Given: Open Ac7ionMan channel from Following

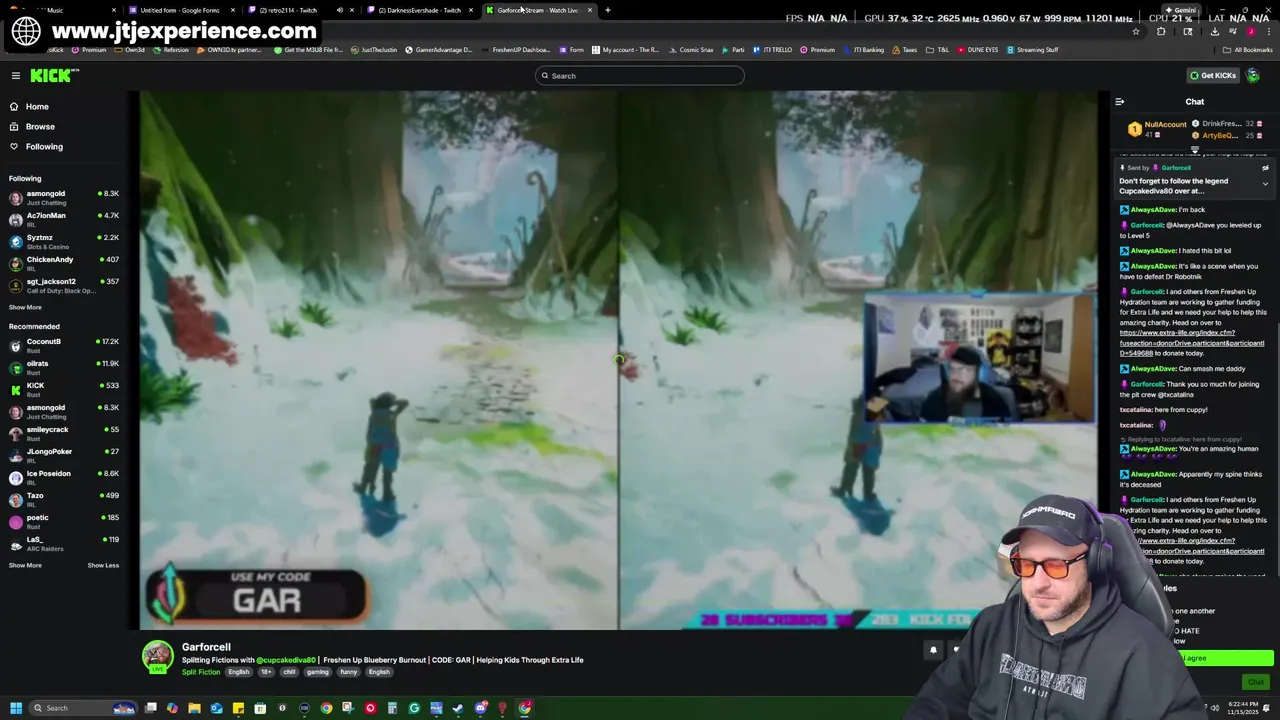Looking at the screenshot, I should (62, 220).
